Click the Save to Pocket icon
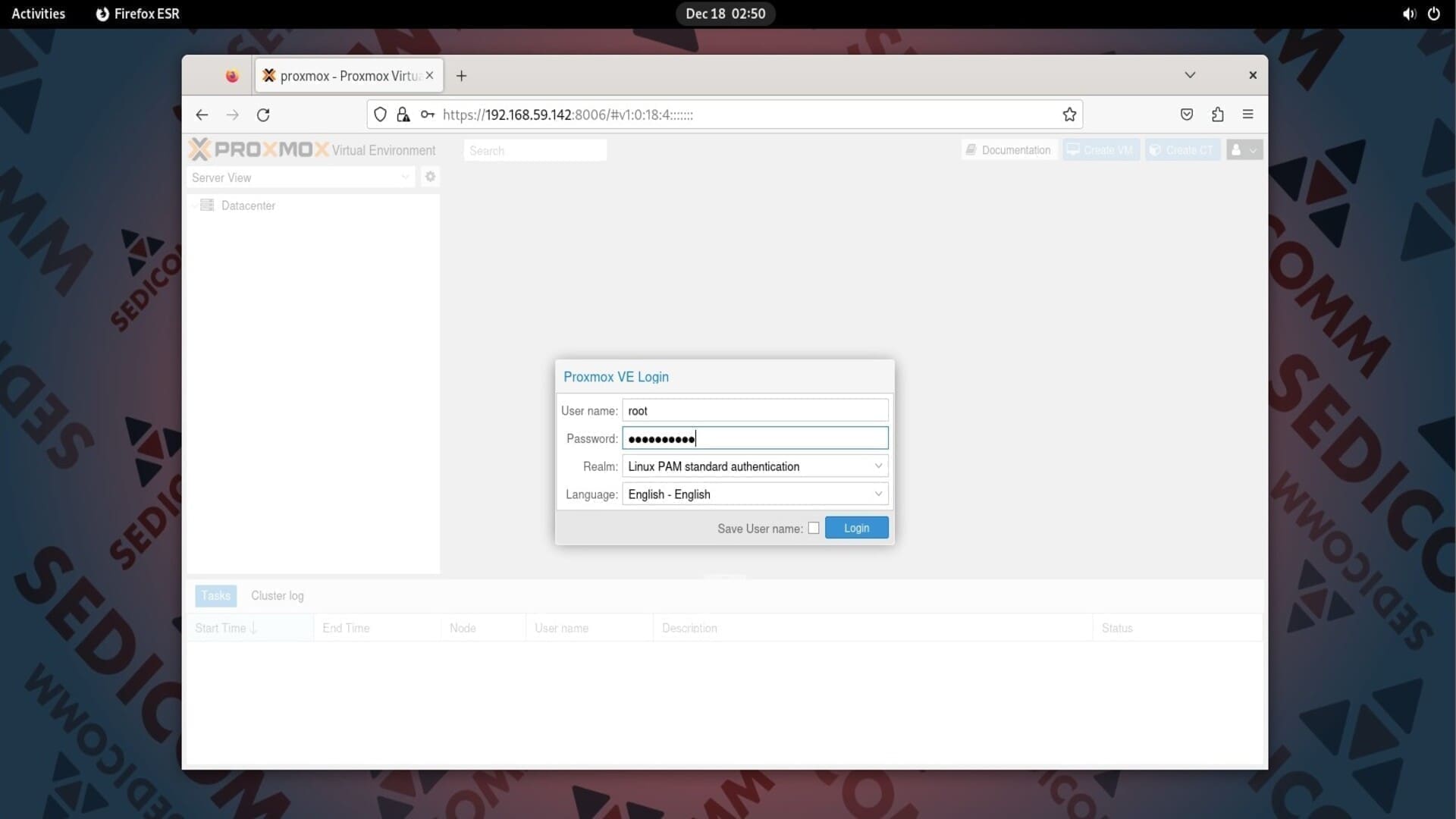The width and height of the screenshot is (1456, 819). tap(1187, 115)
